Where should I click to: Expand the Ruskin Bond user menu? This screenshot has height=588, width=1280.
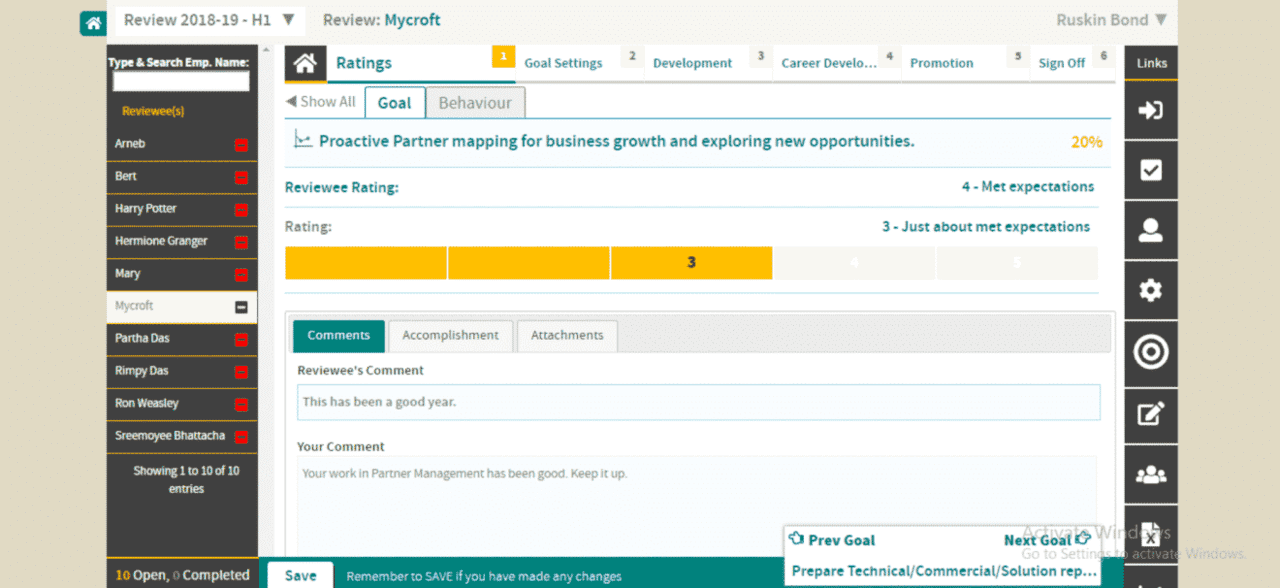coord(1111,20)
